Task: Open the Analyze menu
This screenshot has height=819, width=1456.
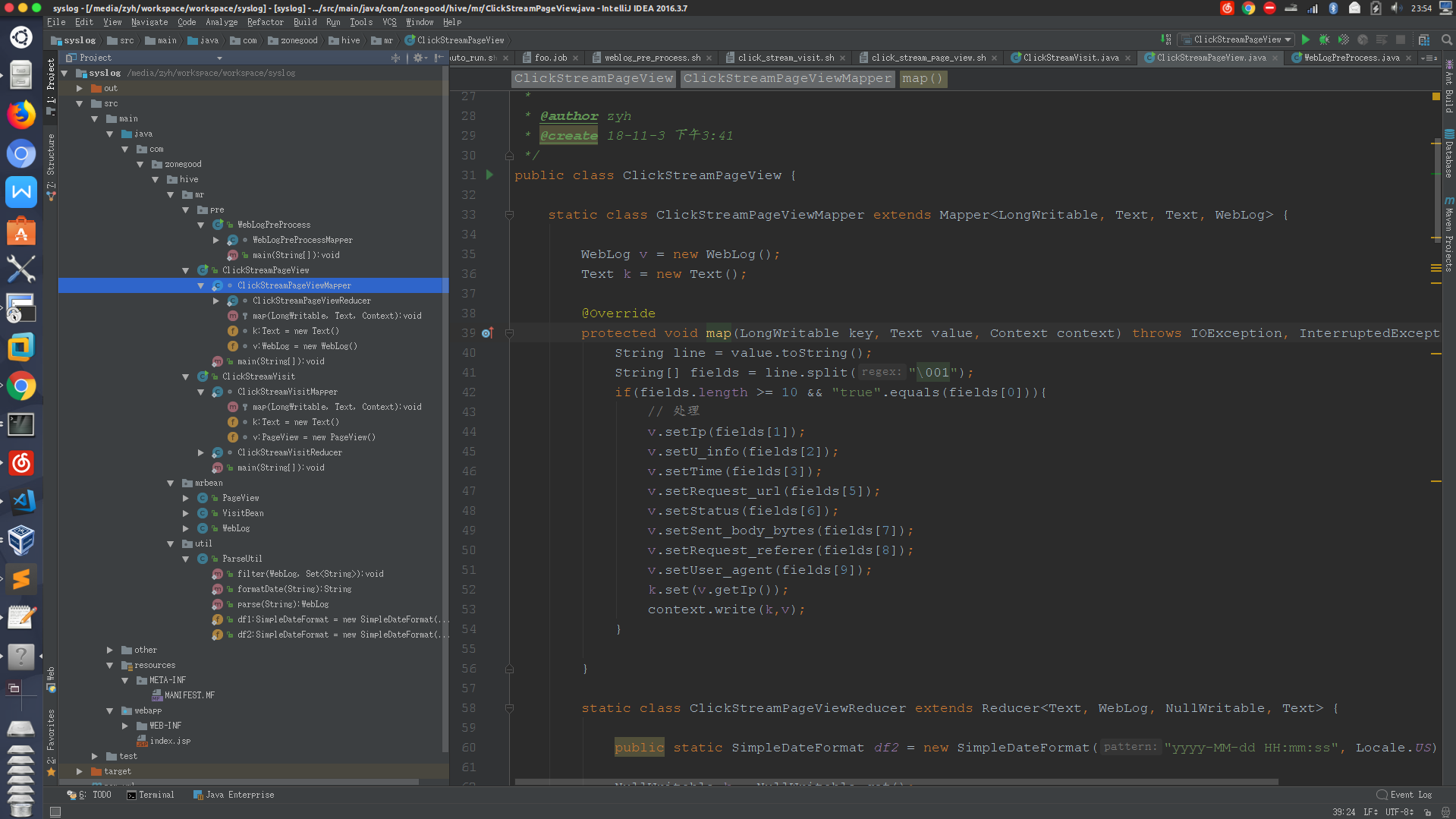Action: 222,22
